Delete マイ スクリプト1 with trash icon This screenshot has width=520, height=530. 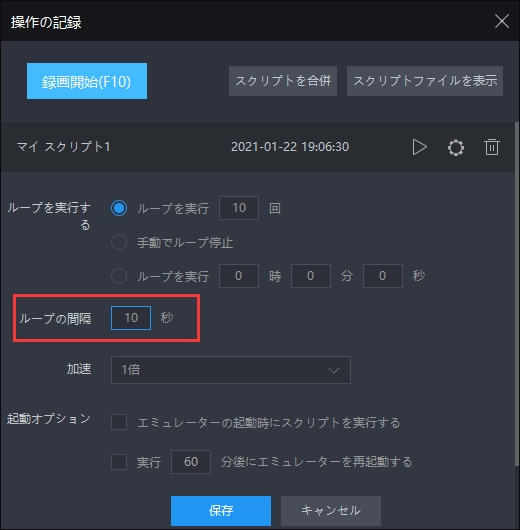492,147
